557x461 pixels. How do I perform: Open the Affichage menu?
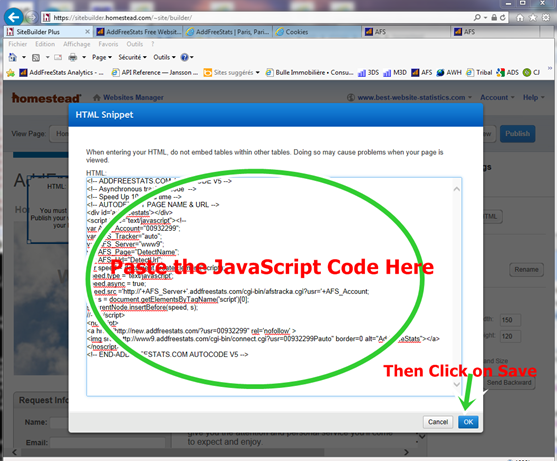click(x=76, y=44)
